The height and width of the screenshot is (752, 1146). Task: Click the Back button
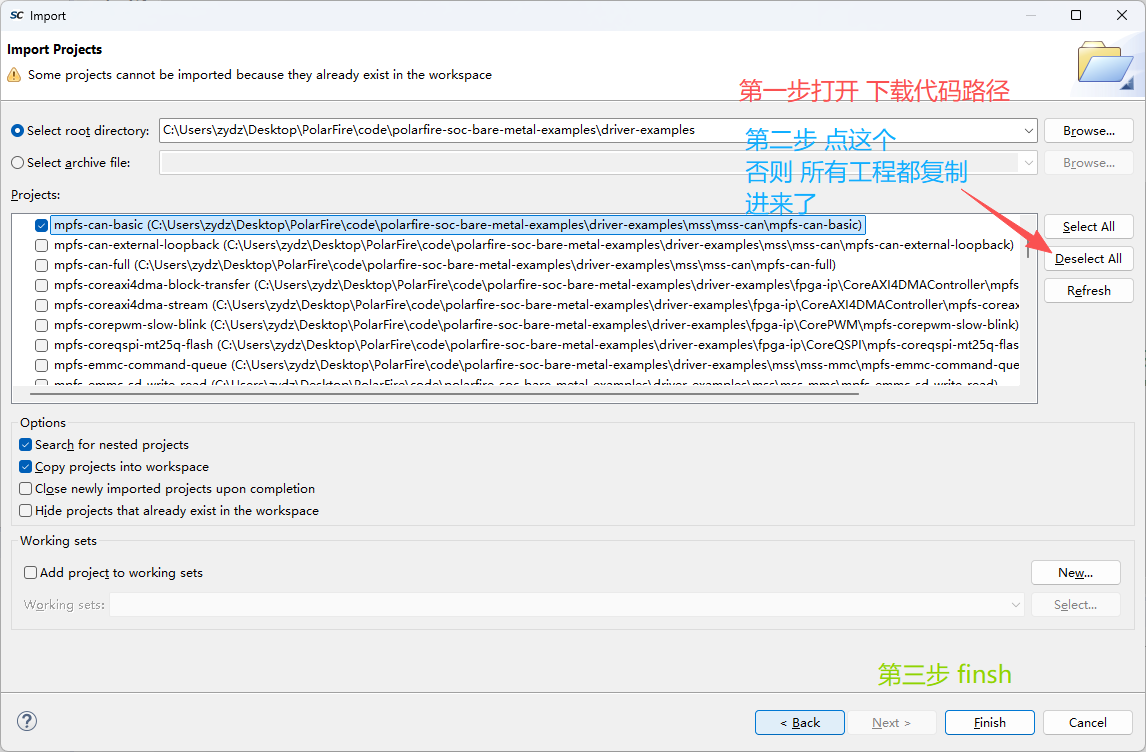click(x=800, y=722)
